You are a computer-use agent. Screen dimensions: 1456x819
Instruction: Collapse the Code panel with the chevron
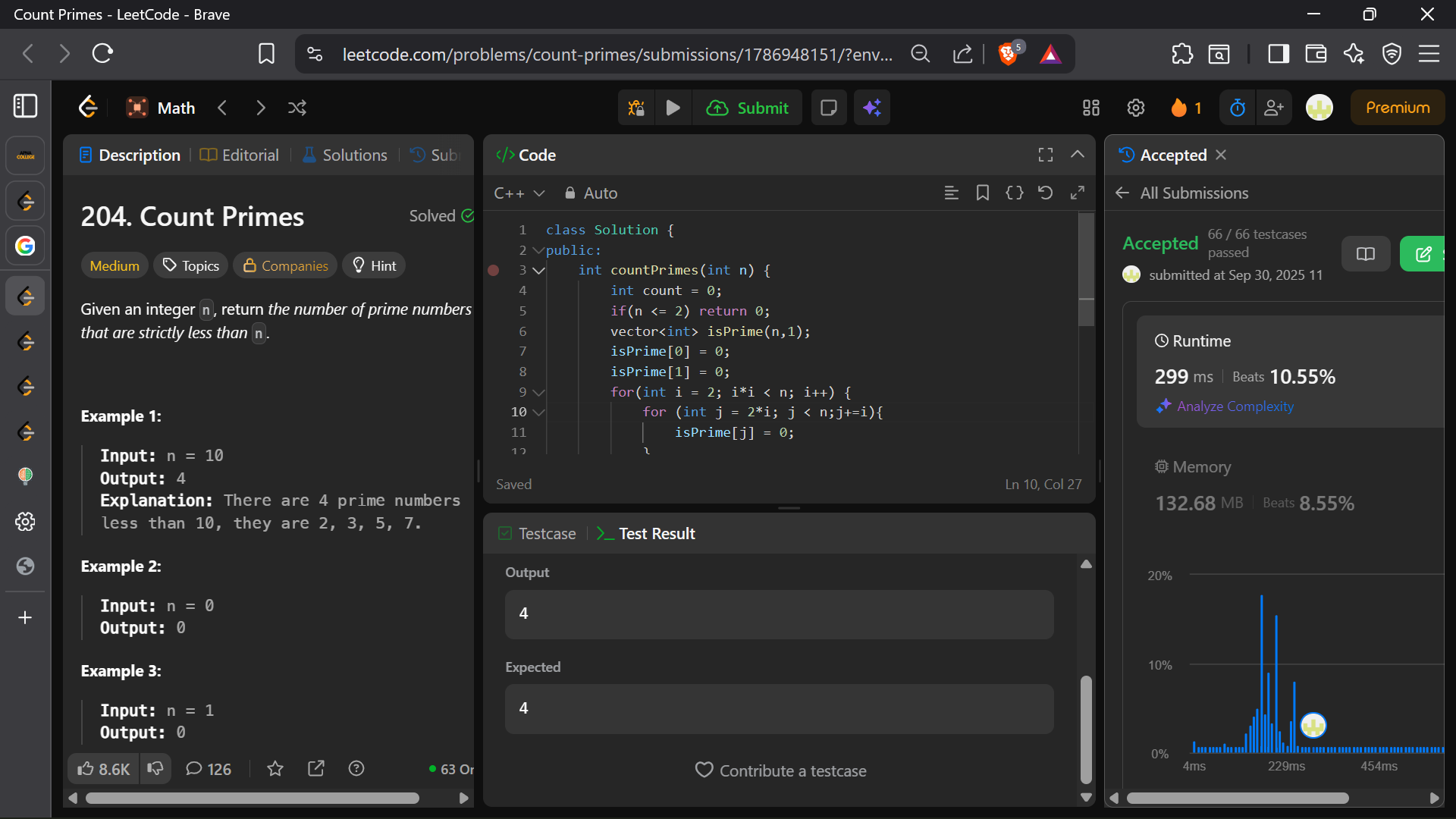pos(1077,155)
